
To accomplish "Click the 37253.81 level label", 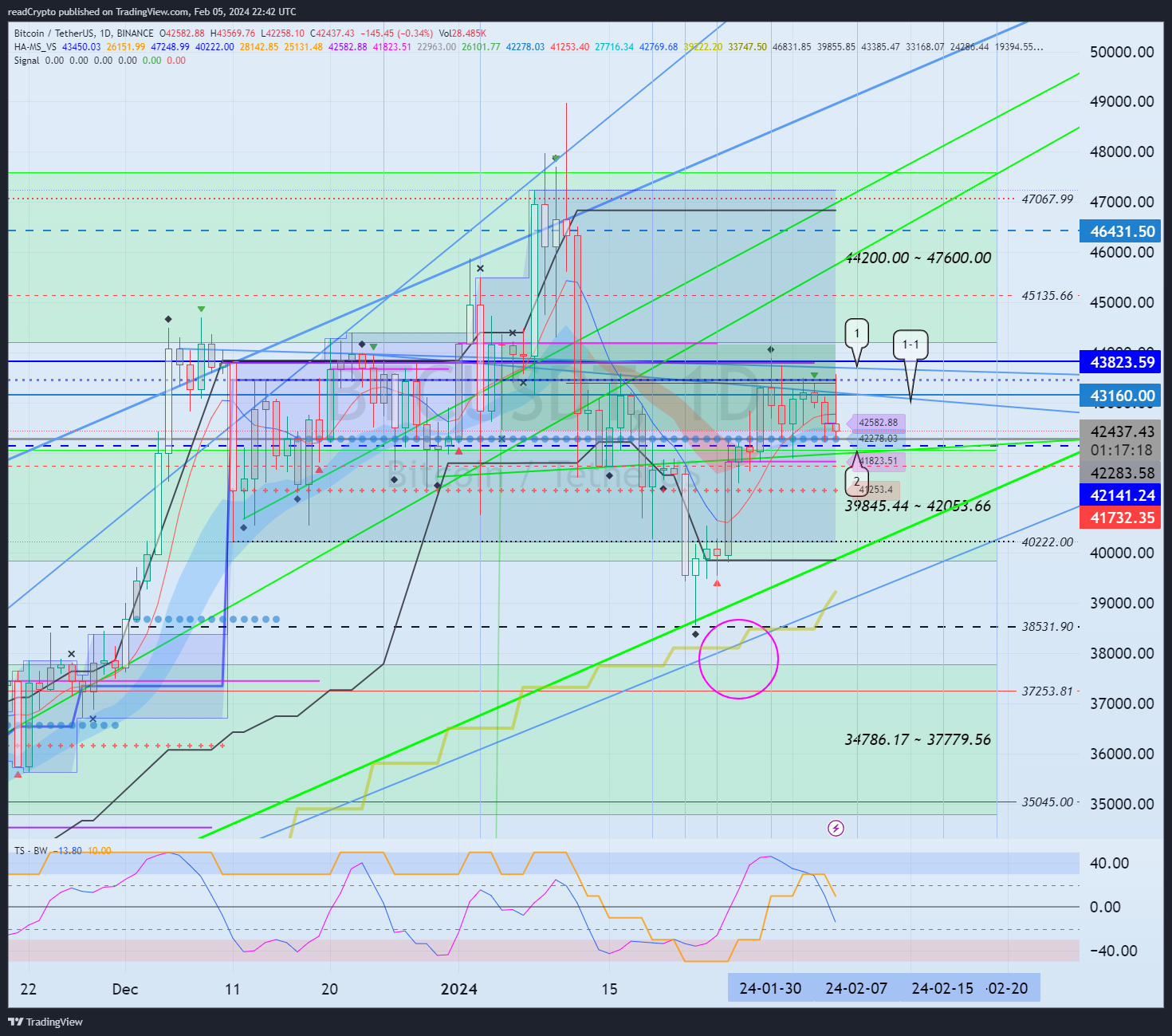I will (1048, 691).
